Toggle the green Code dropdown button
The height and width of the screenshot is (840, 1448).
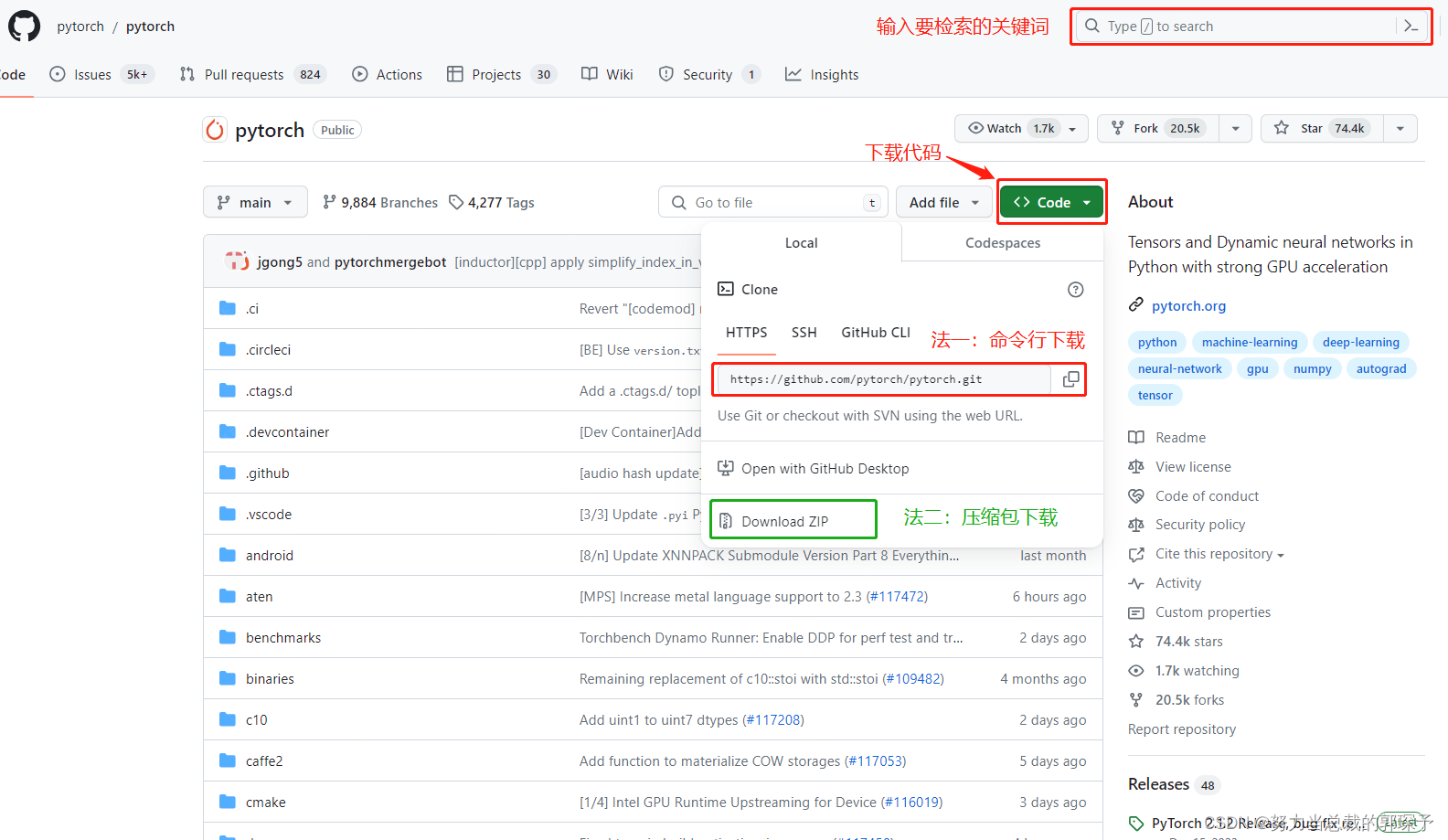tap(1051, 202)
